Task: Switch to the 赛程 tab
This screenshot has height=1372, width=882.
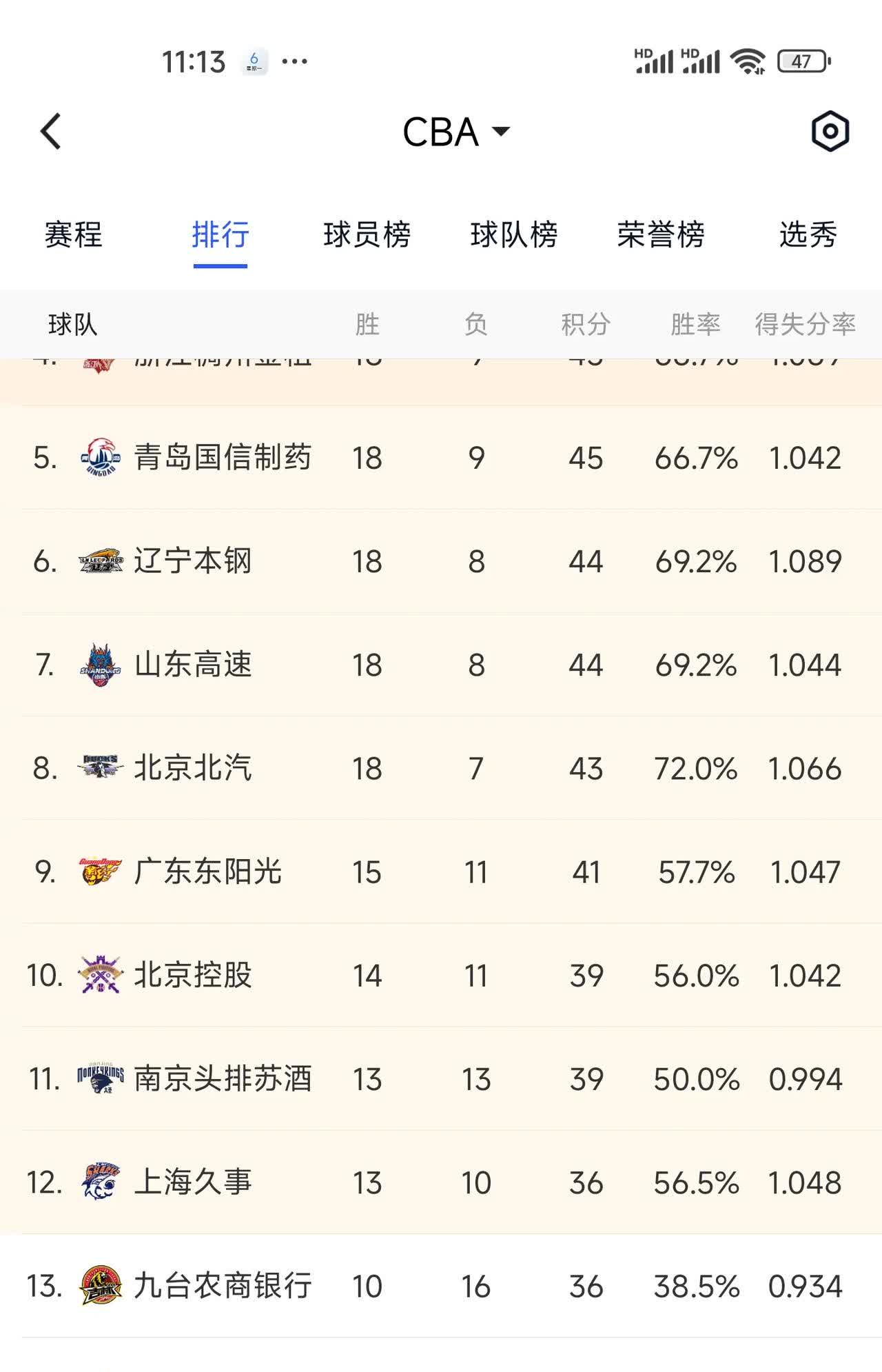Action: point(73,234)
